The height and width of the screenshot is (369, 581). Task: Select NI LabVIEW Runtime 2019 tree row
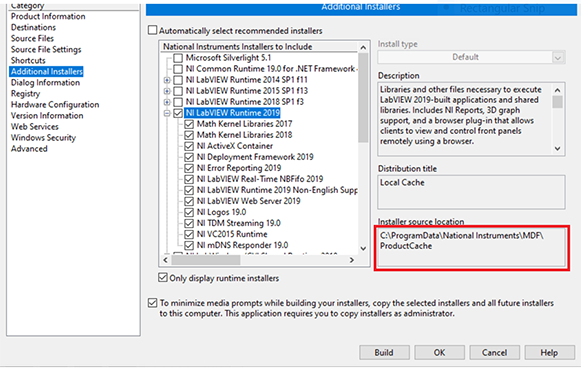pos(232,113)
